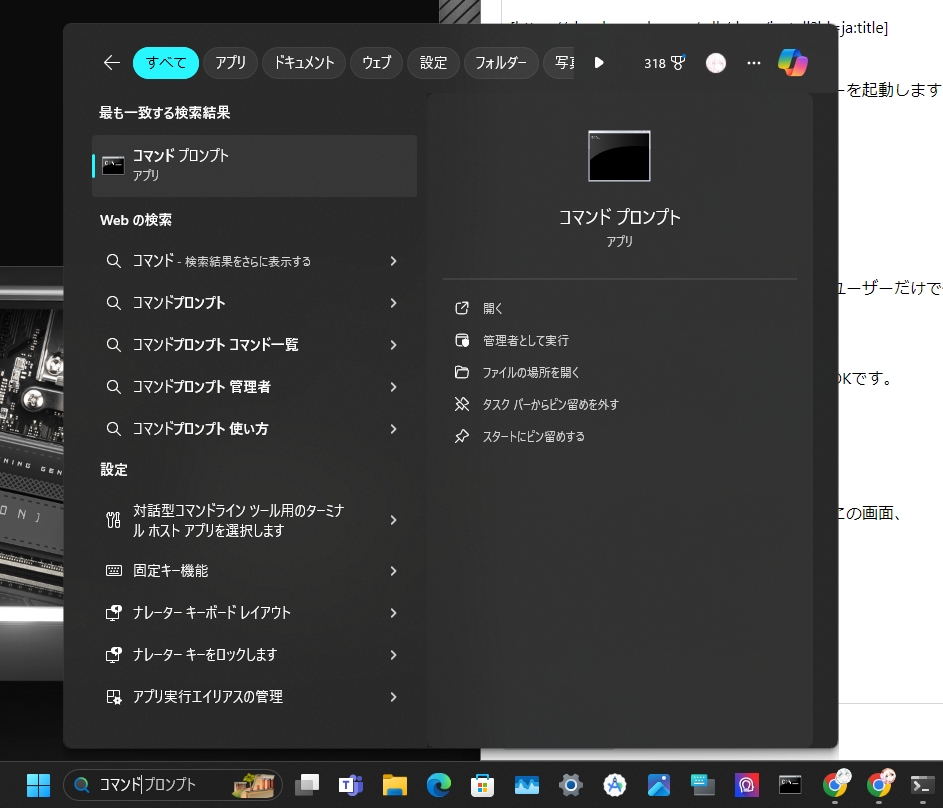Screen dimensions: 943x808
Task: Click the ナレーター キーボード レイアウト icon
Action: coord(114,613)
